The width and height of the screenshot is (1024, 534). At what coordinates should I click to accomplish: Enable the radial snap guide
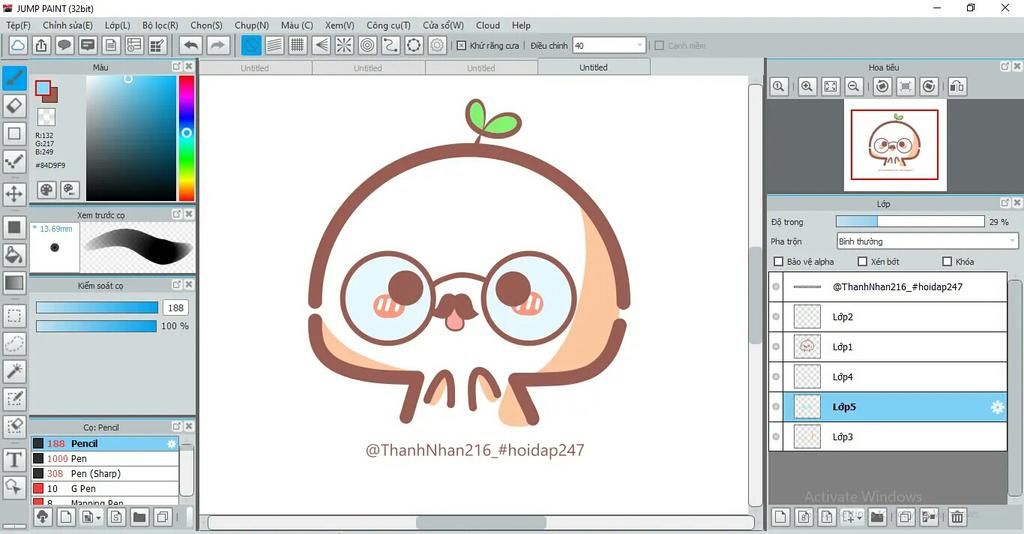[344, 45]
